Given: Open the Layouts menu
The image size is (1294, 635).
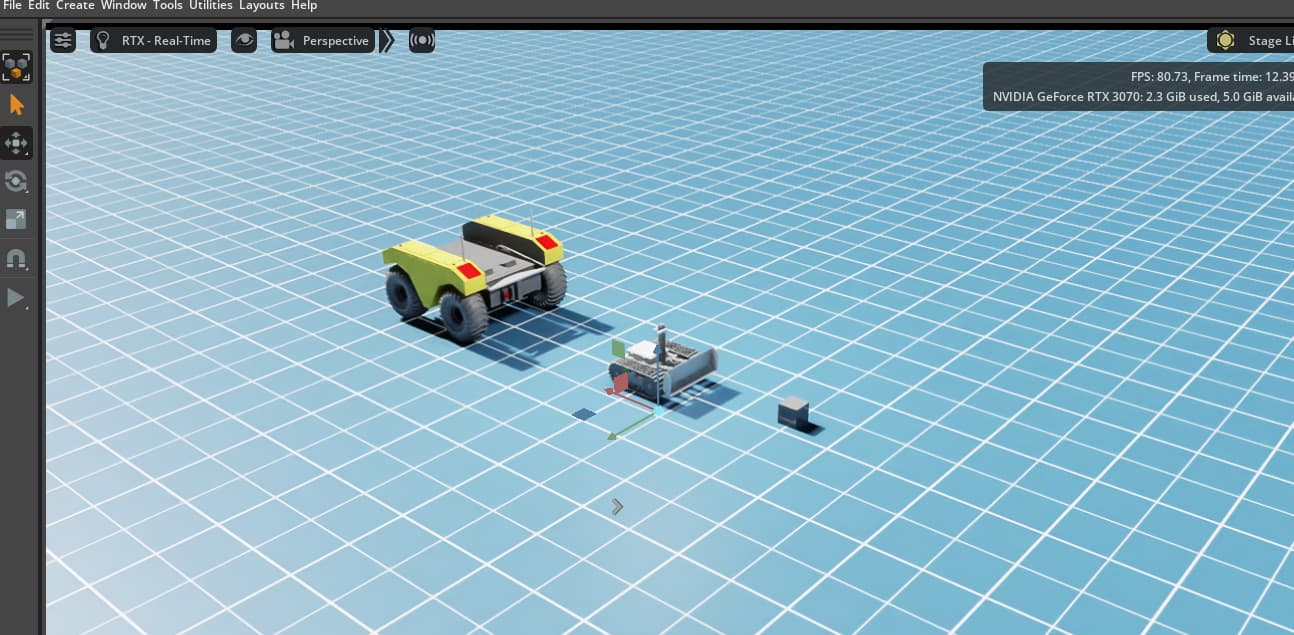Looking at the screenshot, I should pos(261,6).
